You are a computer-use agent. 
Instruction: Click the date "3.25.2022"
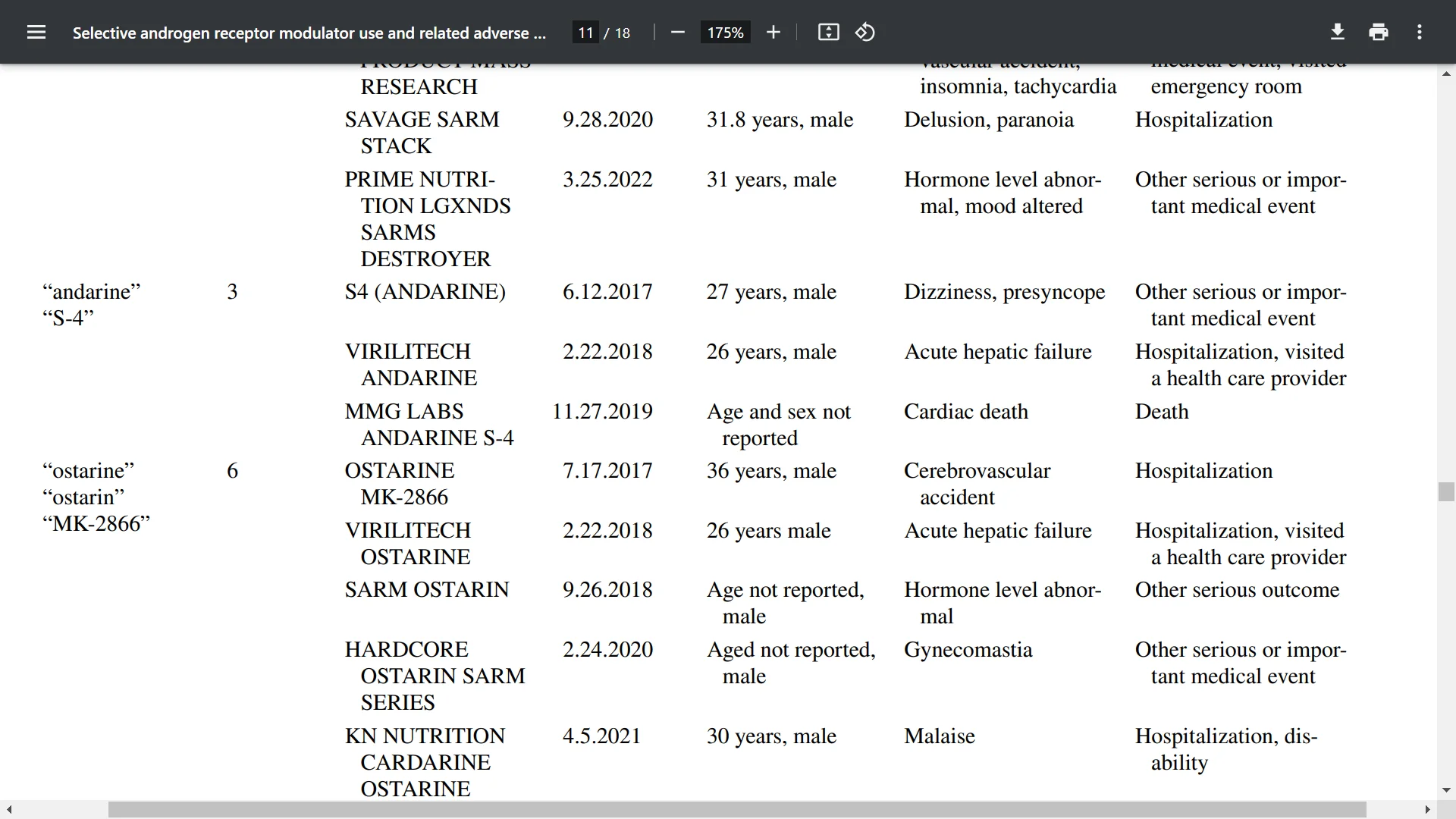[x=607, y=180]
